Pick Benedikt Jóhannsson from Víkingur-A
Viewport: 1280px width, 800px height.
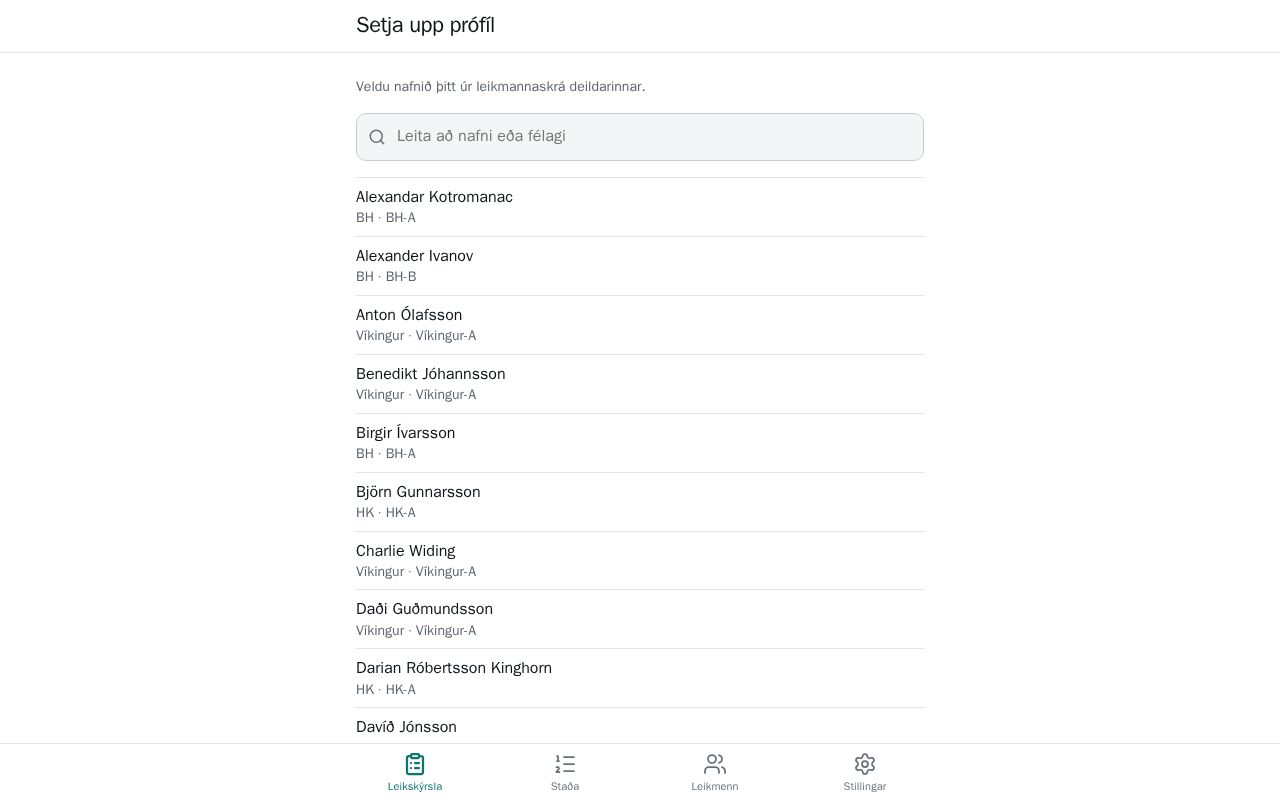click(640, 384)
